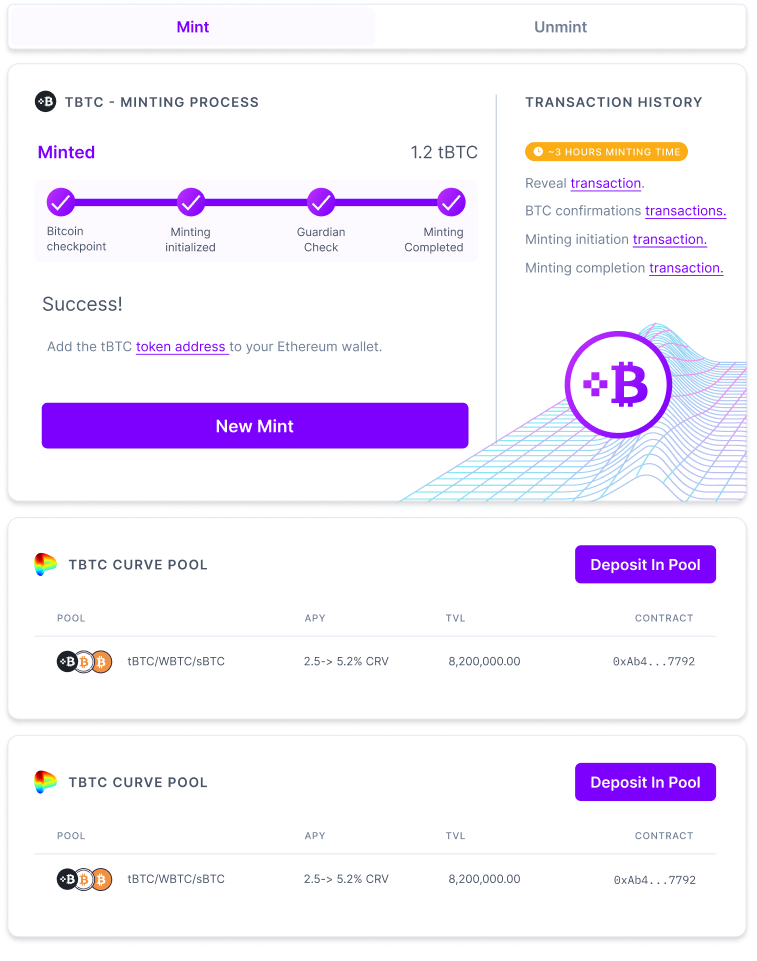Click the stacked coin icons for tBTC/WBTC/sBTC

(x=84, y=661)
